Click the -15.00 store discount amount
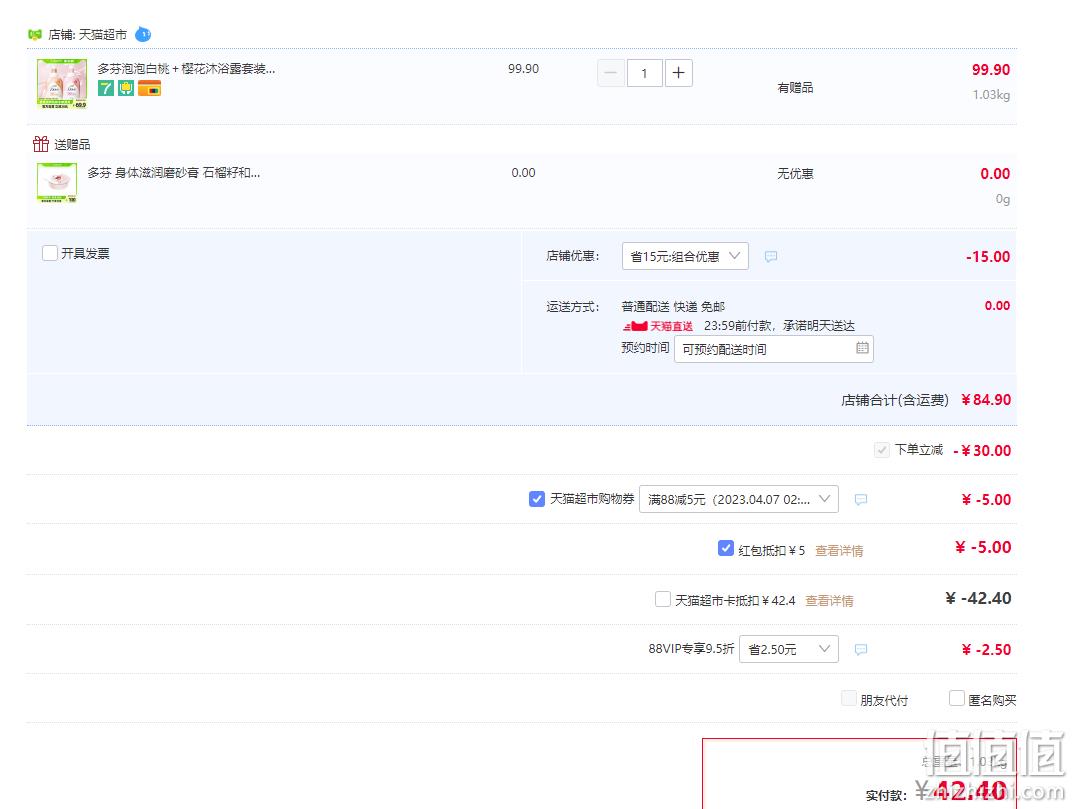The width and height of the screenshot is (1074, 809). click(x=988, y=257)
